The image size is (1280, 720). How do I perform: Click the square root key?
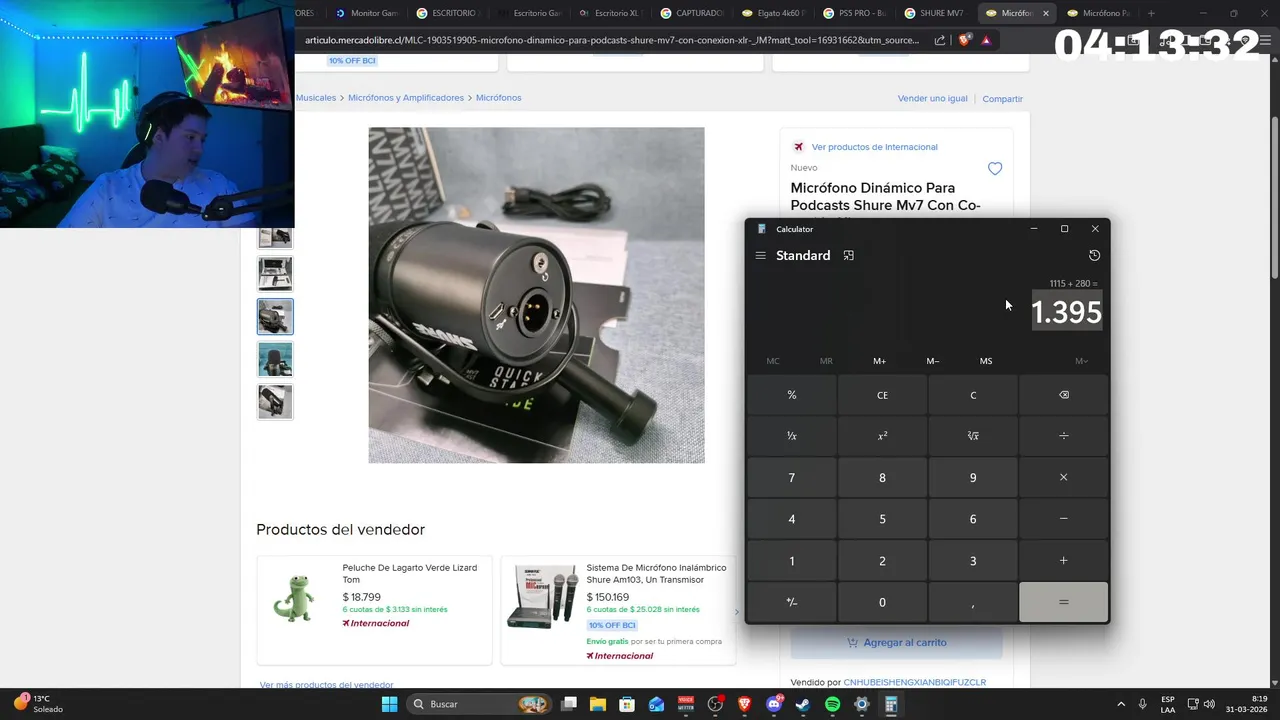point(973,436)
